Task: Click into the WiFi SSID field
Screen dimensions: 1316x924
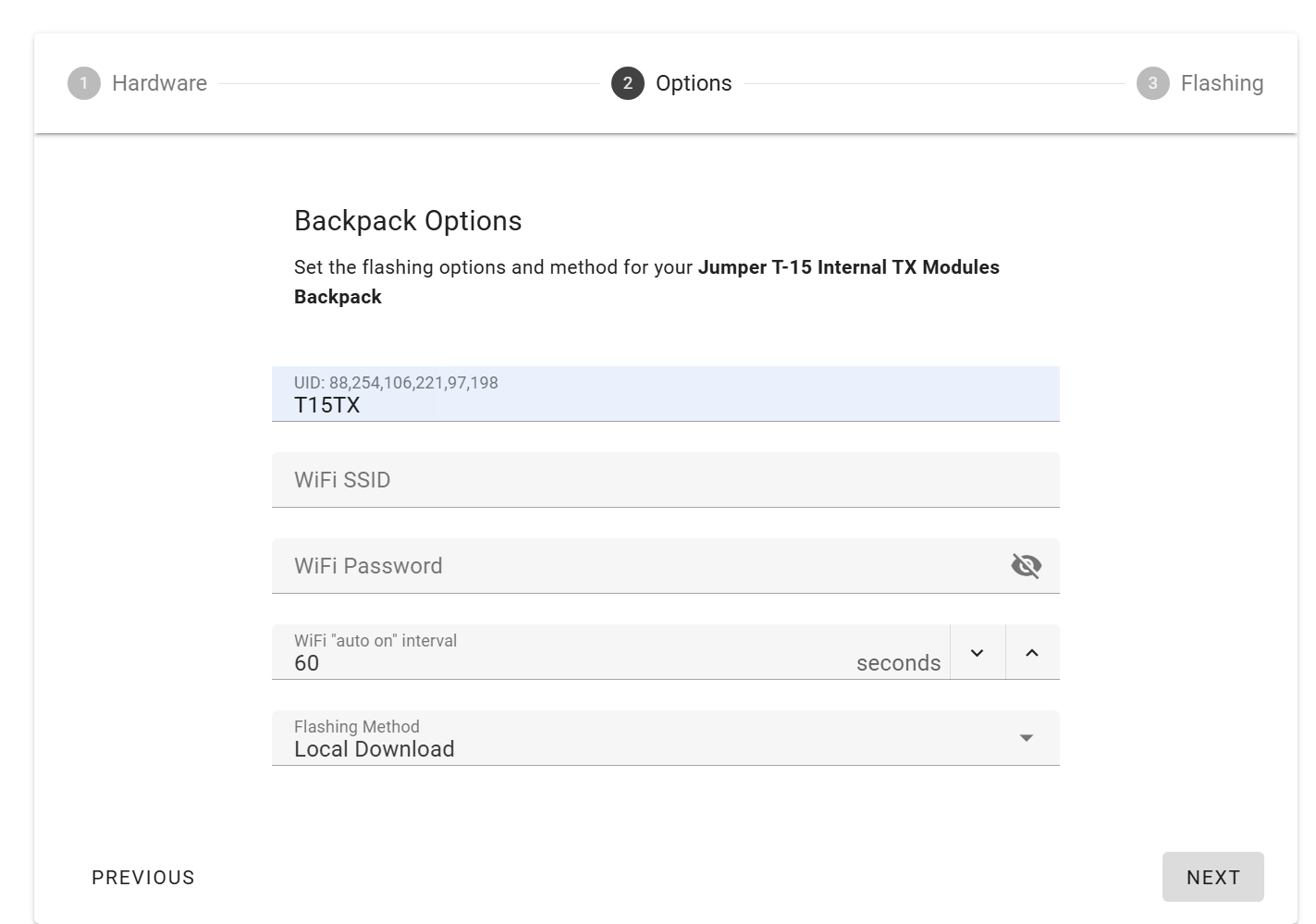Action: coord(666,480)
